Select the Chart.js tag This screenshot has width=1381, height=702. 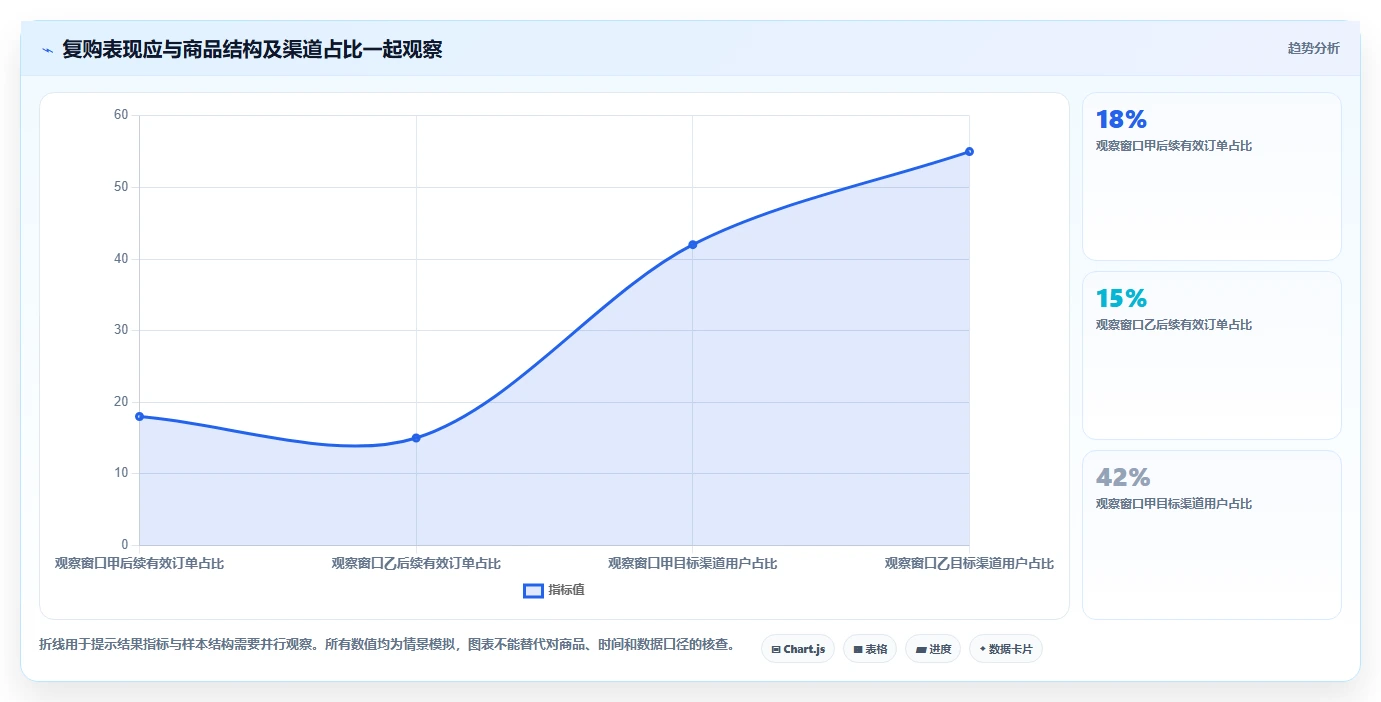pyautogui.click(x=798, y=649)
